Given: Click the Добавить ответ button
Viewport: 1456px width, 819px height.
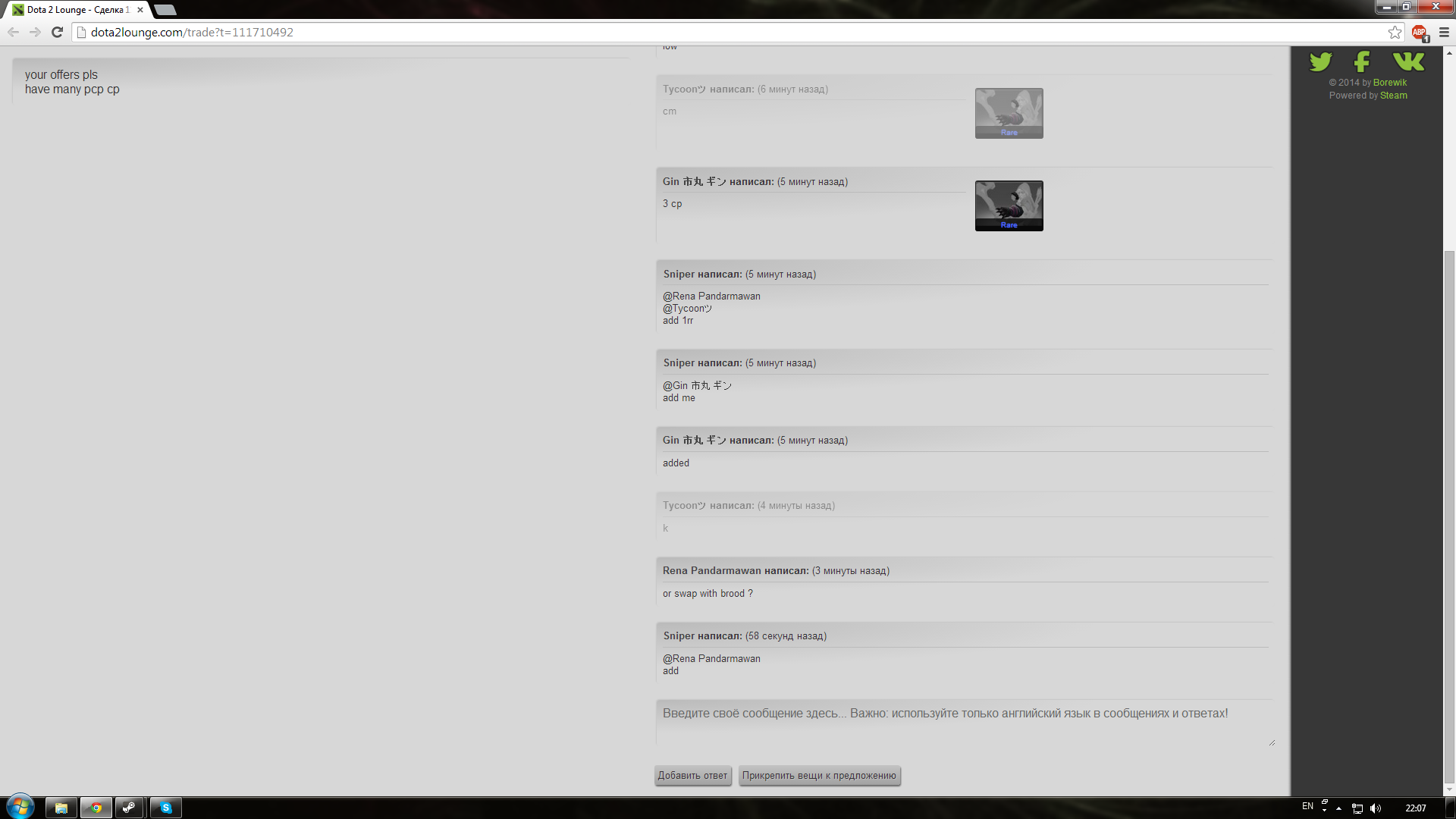Looking at the screenshot, I should click(692, 775).
